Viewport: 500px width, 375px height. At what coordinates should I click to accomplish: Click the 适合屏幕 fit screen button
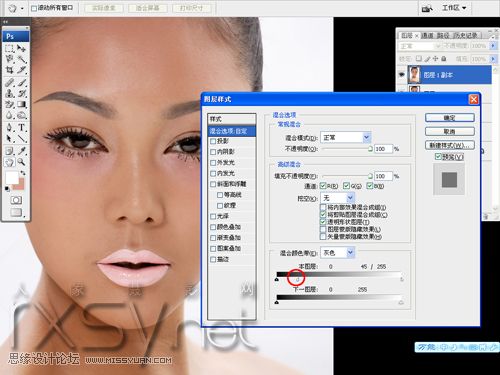click(148, 8)
